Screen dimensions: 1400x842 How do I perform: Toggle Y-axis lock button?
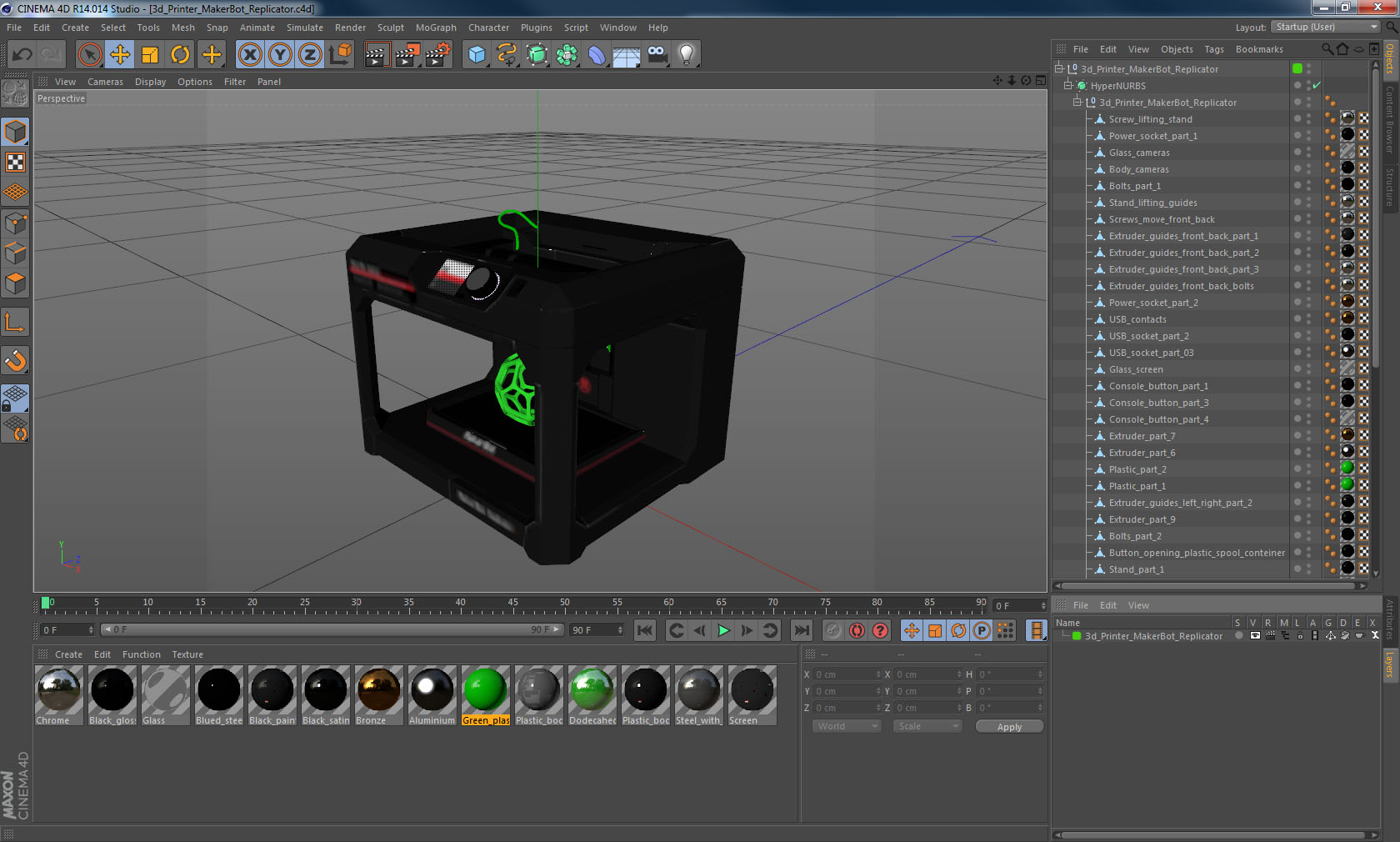(x=280, y=55)
